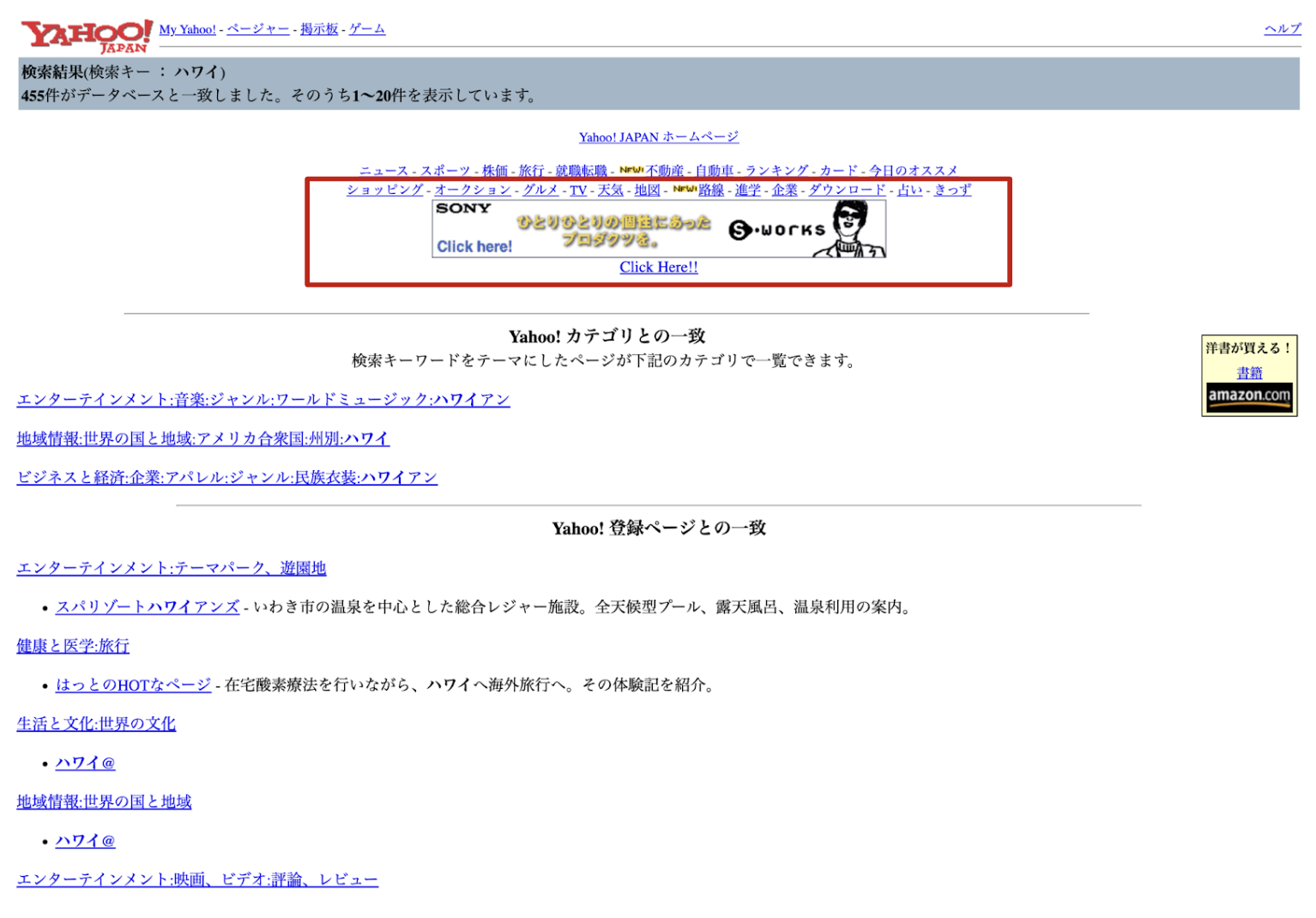1316x918 pixels.
Task: Click the Yahoo! カテゴリとの一致 heading
Action: click(607, 336)
